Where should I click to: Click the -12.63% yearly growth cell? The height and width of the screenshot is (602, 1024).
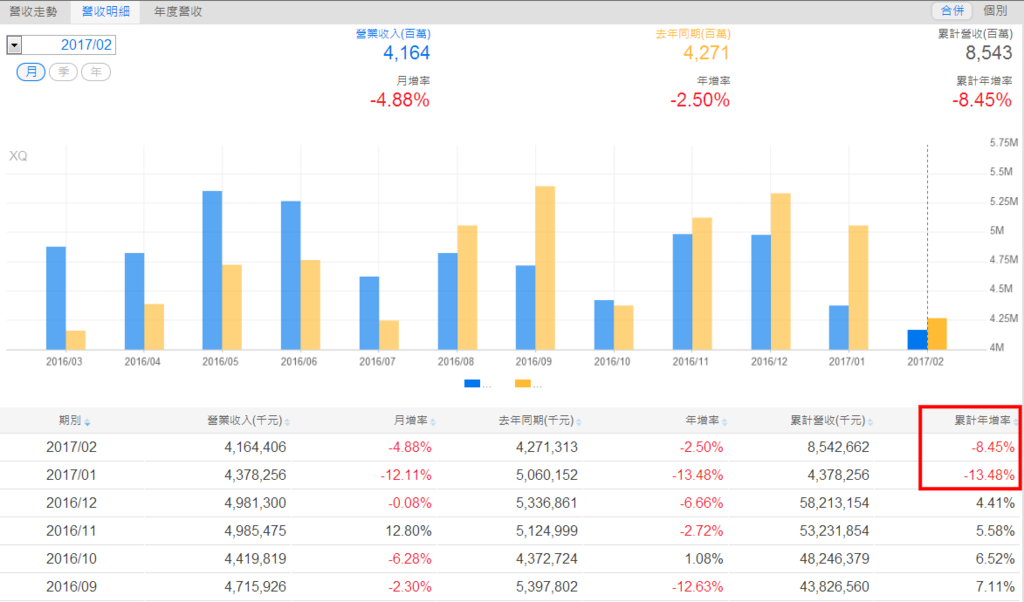(697, 587)
